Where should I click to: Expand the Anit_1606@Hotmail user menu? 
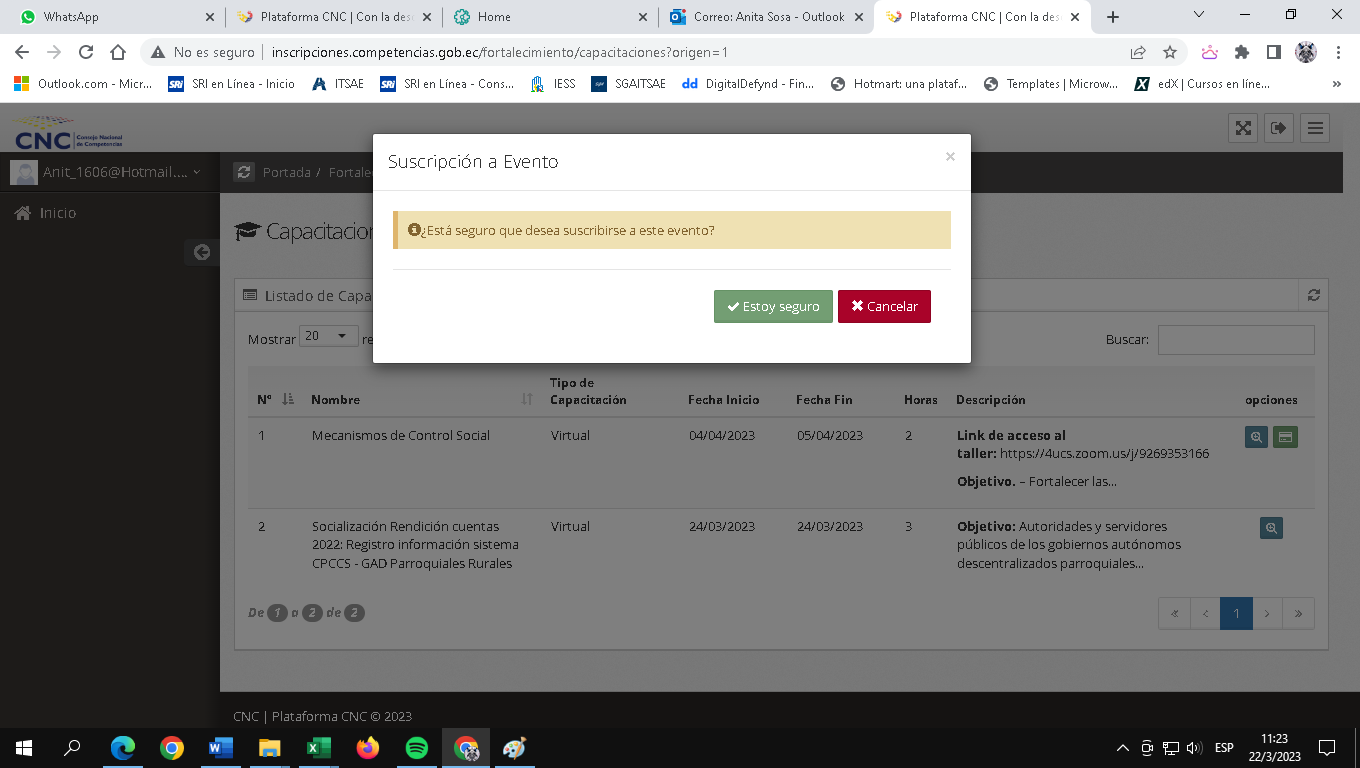tap(105, 173)
